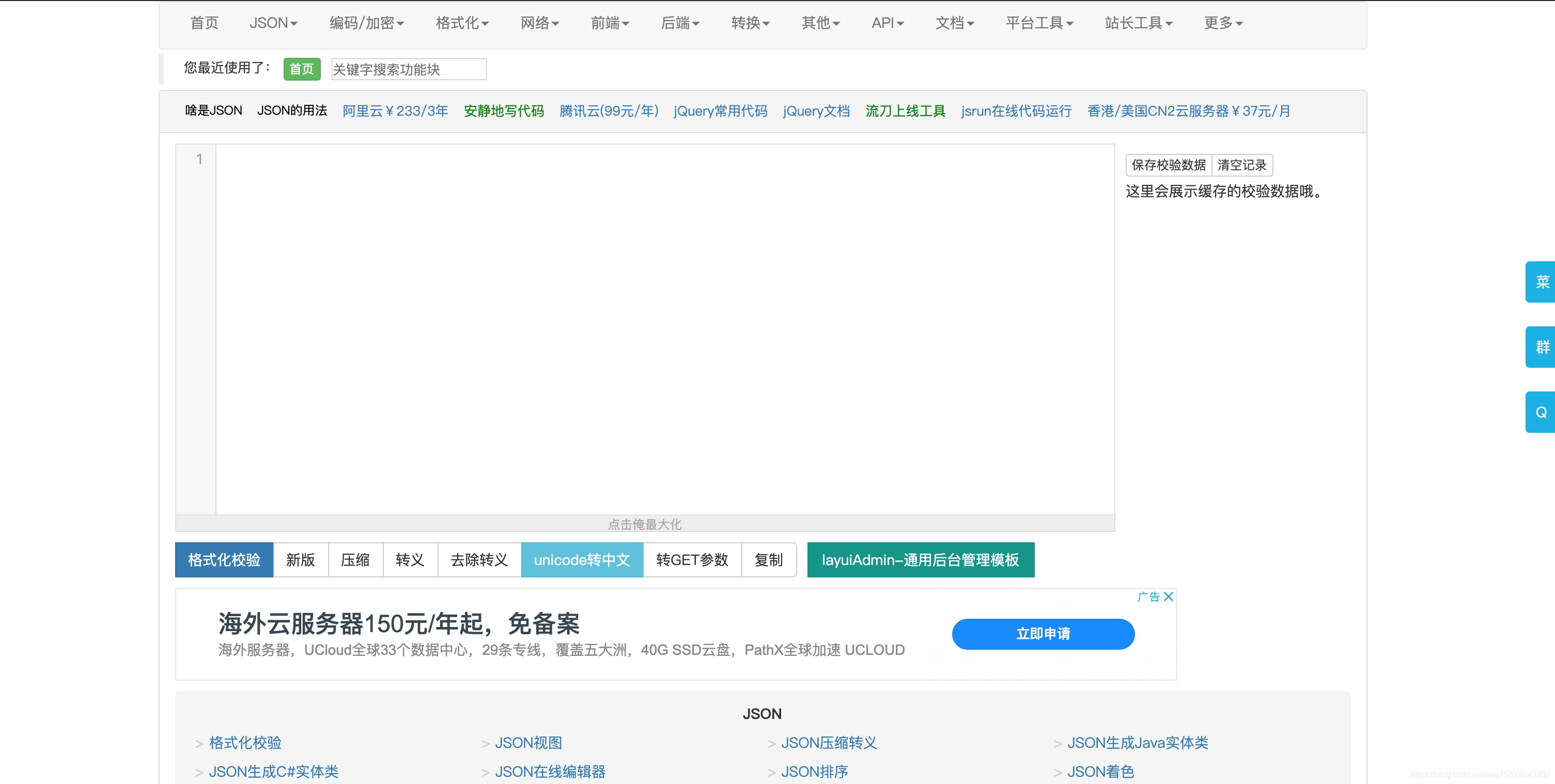Expand the 编码/加密 dropdown menu
The image size is (1555, 784).
366,23
